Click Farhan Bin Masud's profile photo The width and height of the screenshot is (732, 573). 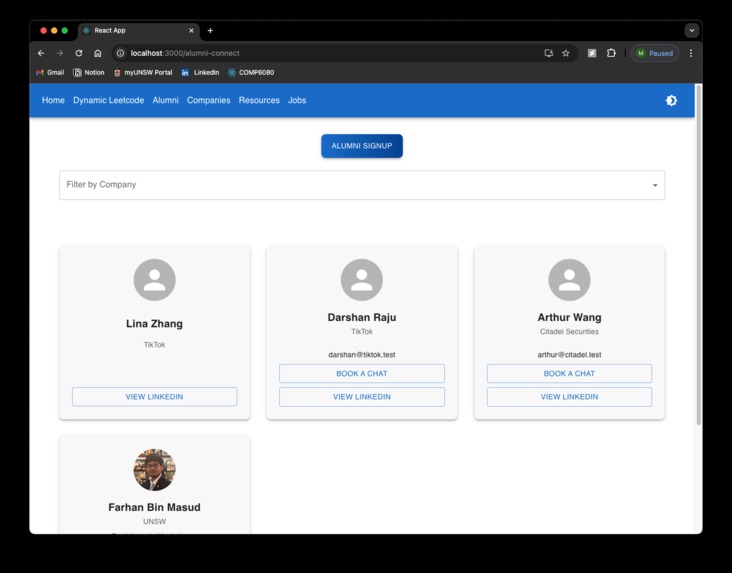[x=155, y=470]
